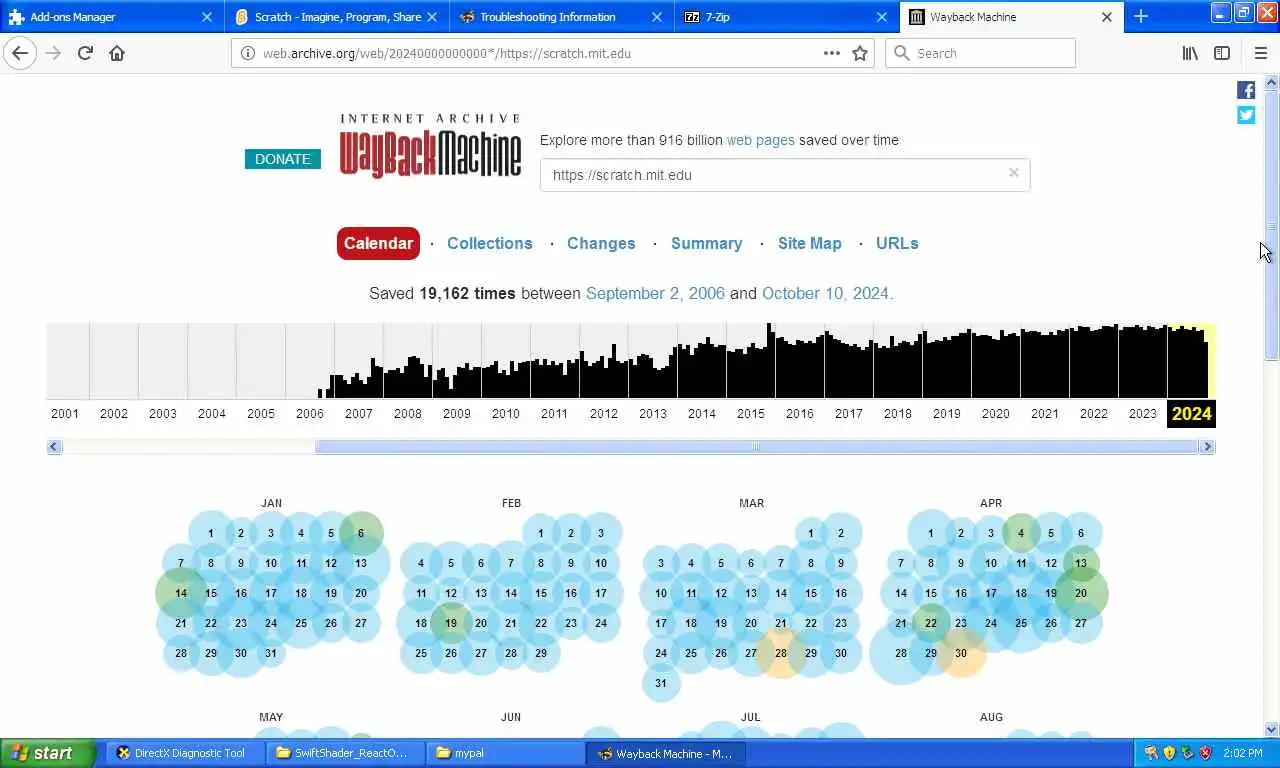Open the Site Map view
Viewport: 1280px width, 768px height.
click(x=810, y=243)
